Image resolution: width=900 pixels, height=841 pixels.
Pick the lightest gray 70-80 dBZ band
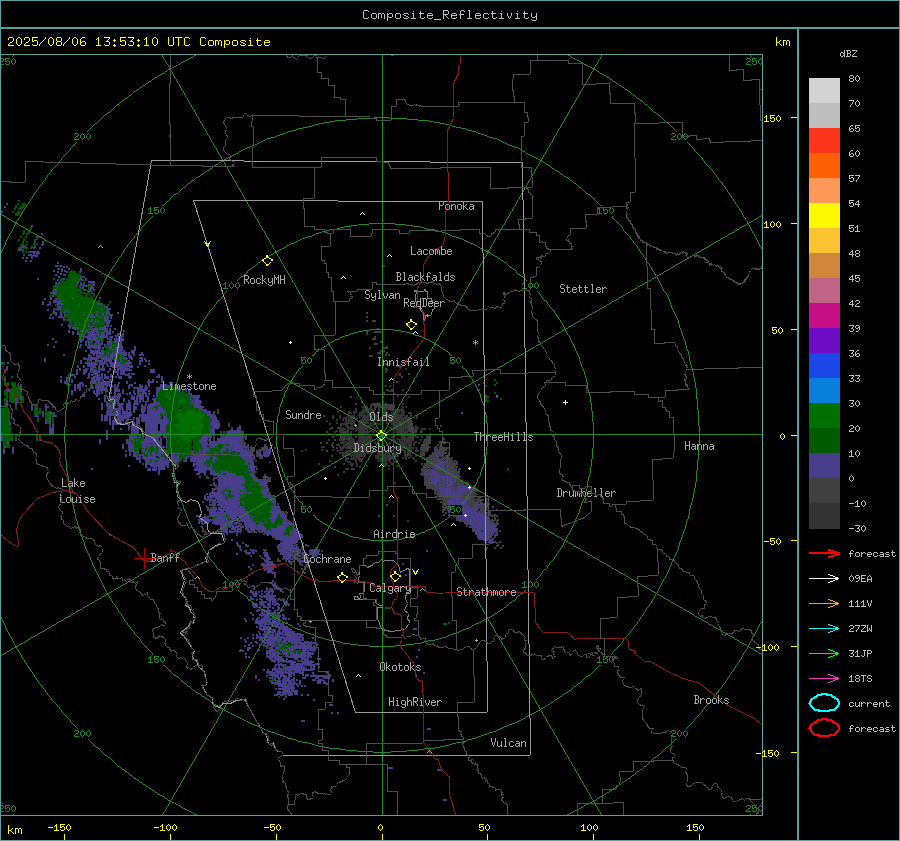824,91
